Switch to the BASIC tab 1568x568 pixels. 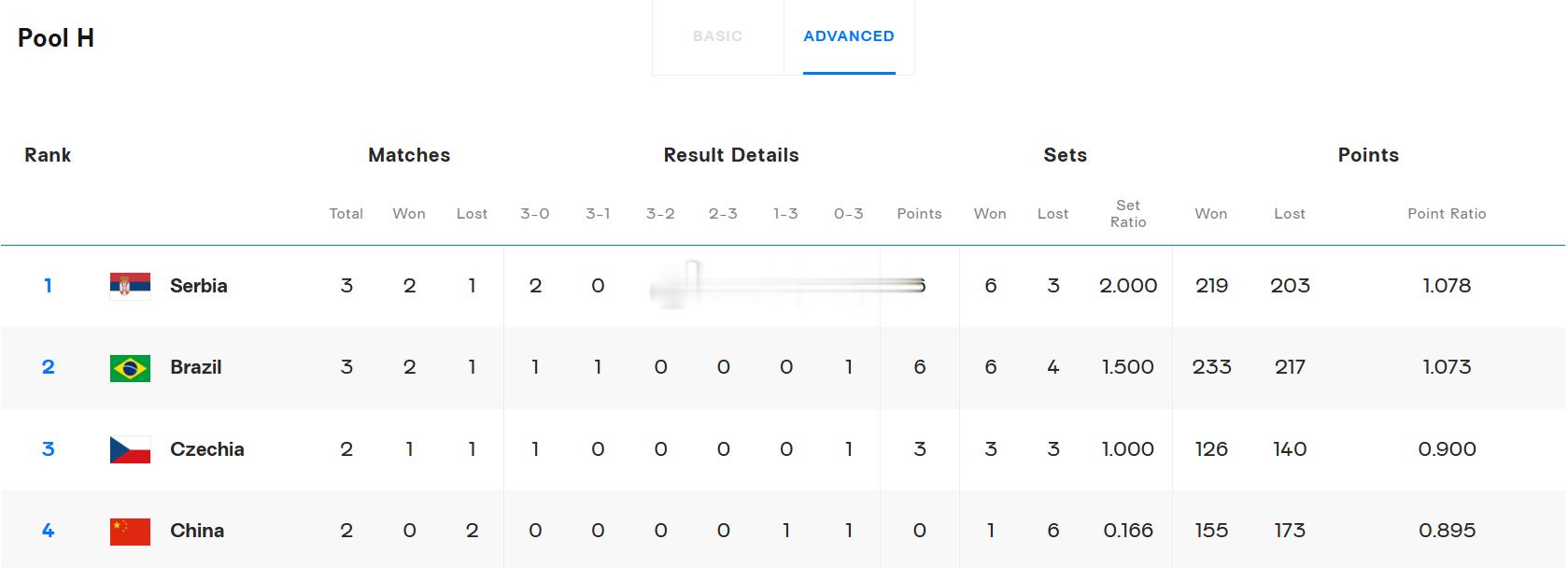point(718,36)
